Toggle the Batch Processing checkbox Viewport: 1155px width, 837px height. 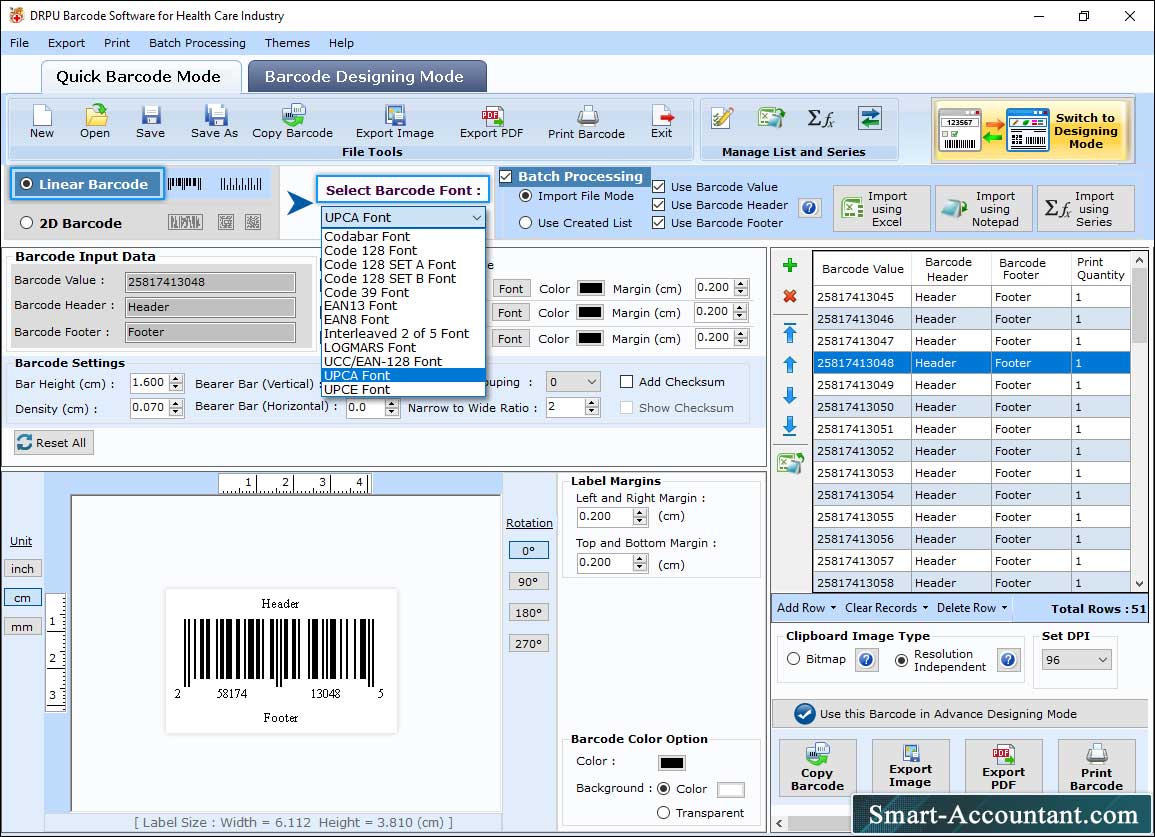click(x=506, y=176)
